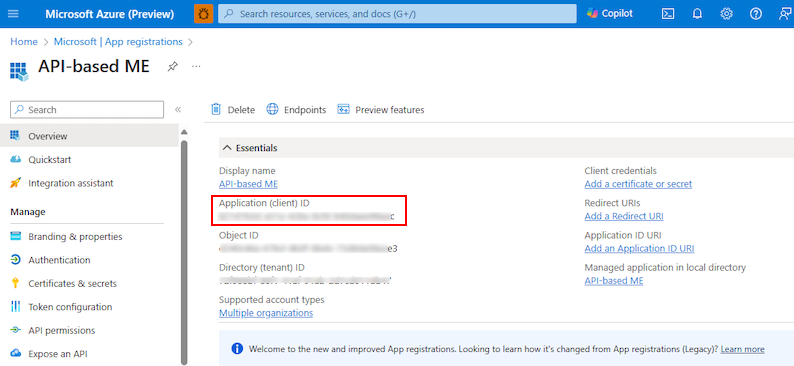Open the managed application API-based ME link
The width and height of the screenshot is (794, 366).
click(614, 280)
